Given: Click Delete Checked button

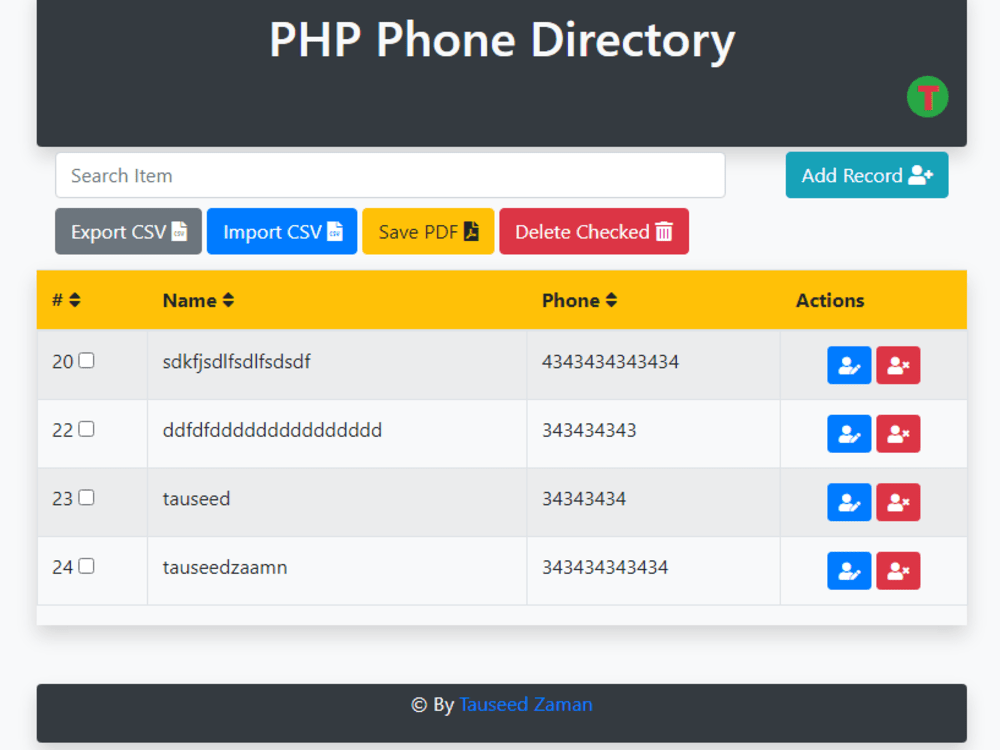Looking at the screenshot, I should 594,232.
